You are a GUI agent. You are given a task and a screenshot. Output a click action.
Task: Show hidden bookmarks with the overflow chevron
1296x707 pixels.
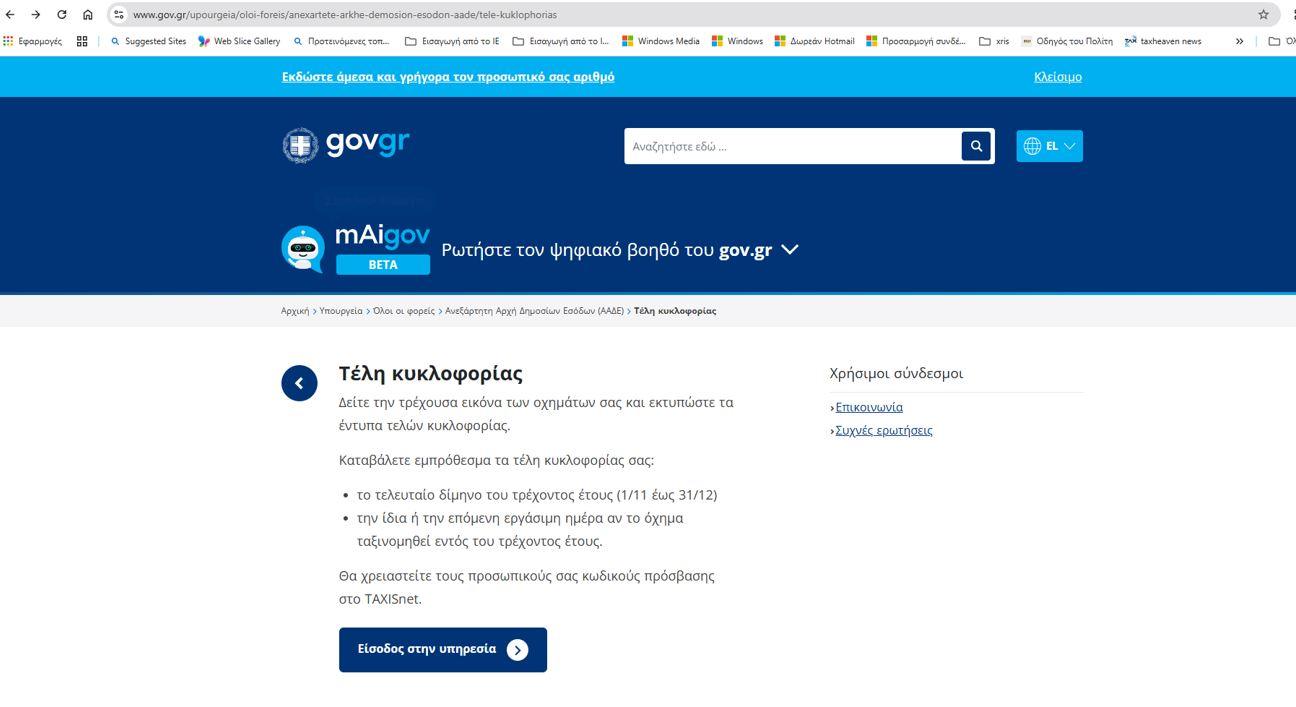point(1239,41)
